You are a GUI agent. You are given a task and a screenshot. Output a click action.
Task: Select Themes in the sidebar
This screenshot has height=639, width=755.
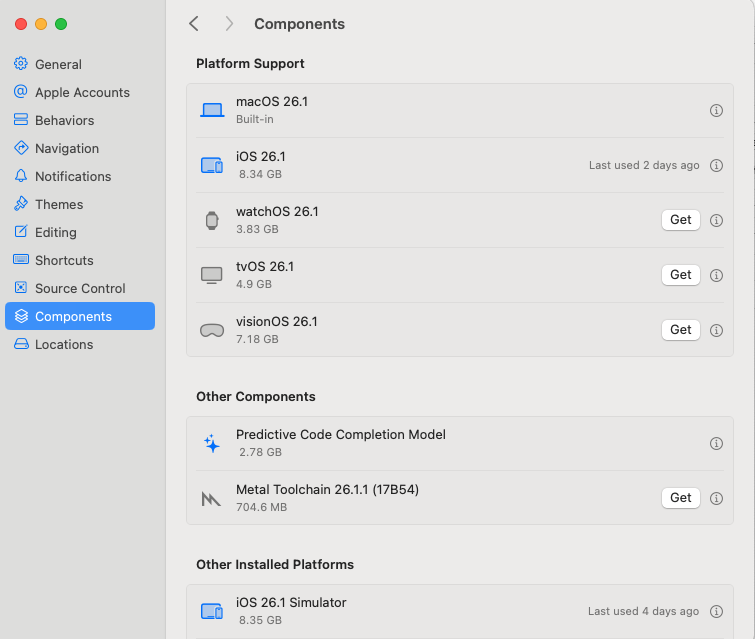[79, 204]
